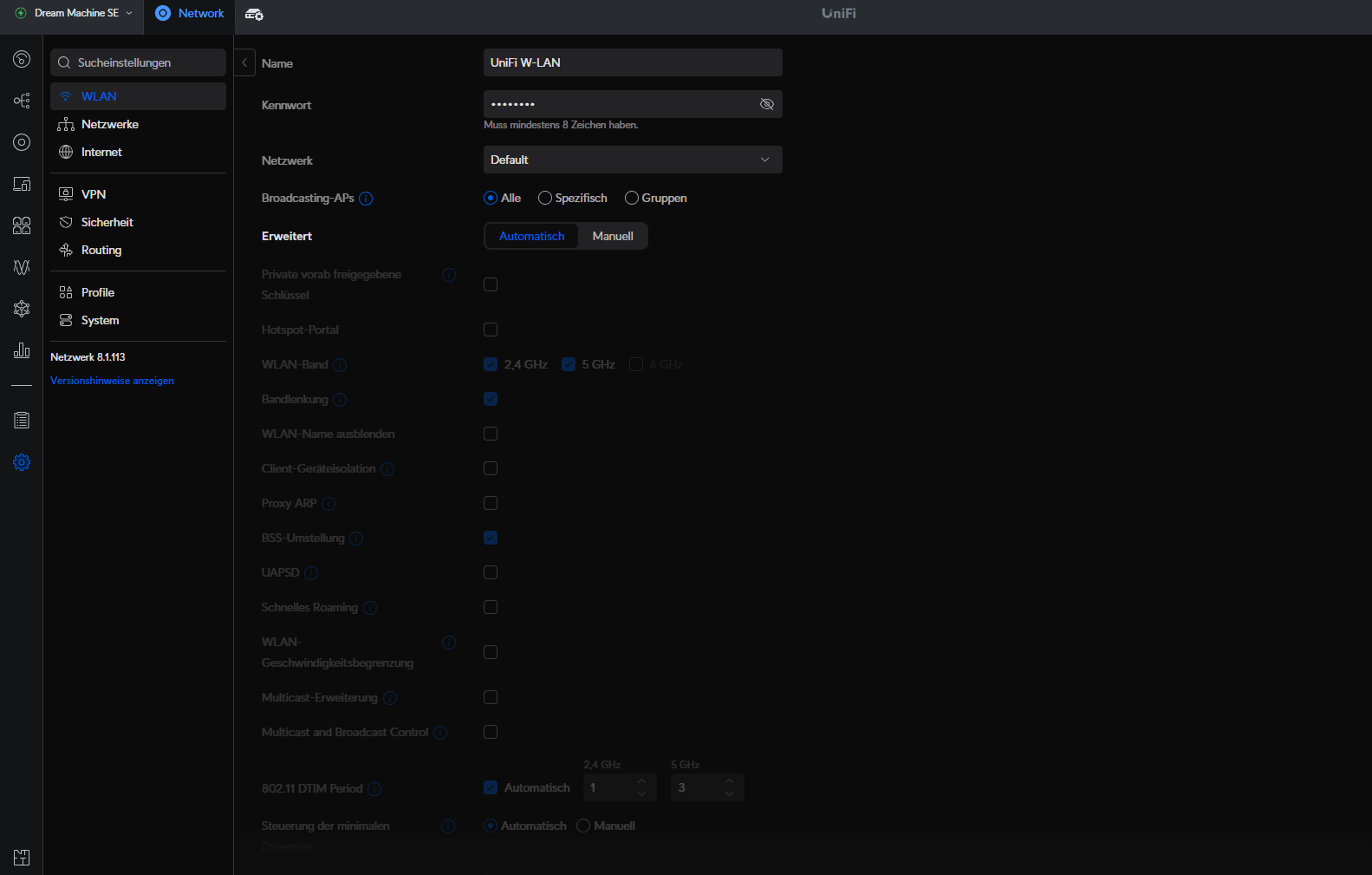Click the Sucheinstellungen search field
1372x875 pixels.
coord(138,62)
